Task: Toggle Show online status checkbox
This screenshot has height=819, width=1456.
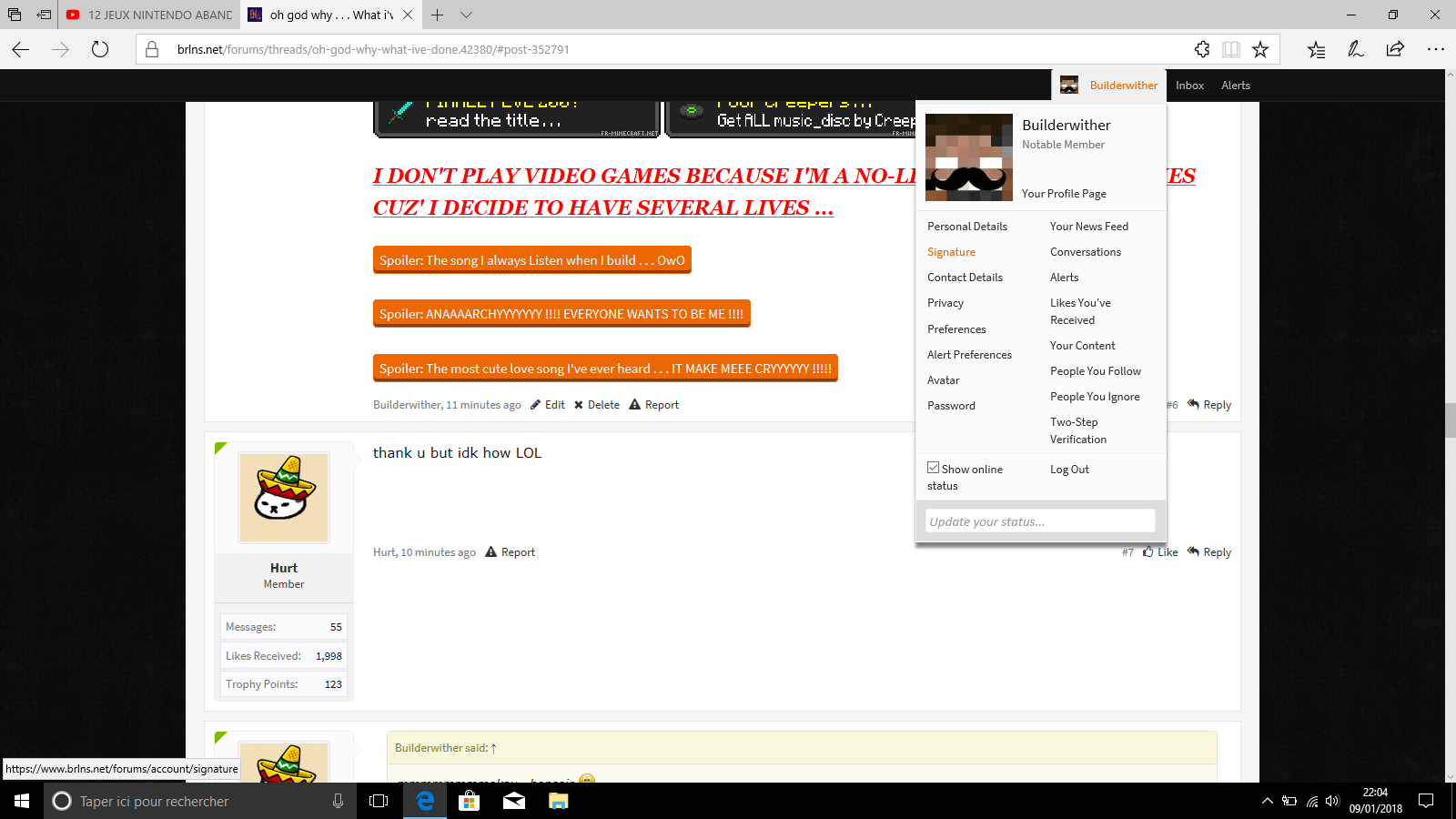Action: click(933, 468)
